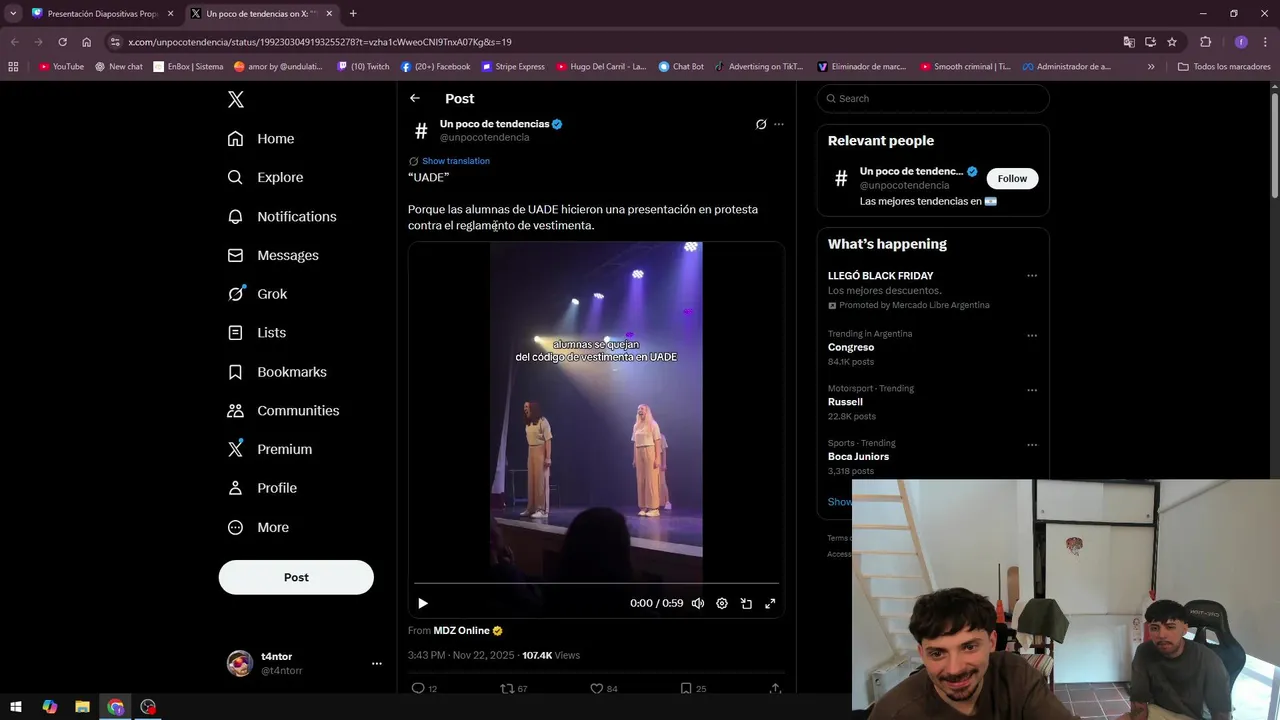Viewport: 1280px width, 720px height.
Task: Open a new browser tab
Action: (x=353, y=14)
